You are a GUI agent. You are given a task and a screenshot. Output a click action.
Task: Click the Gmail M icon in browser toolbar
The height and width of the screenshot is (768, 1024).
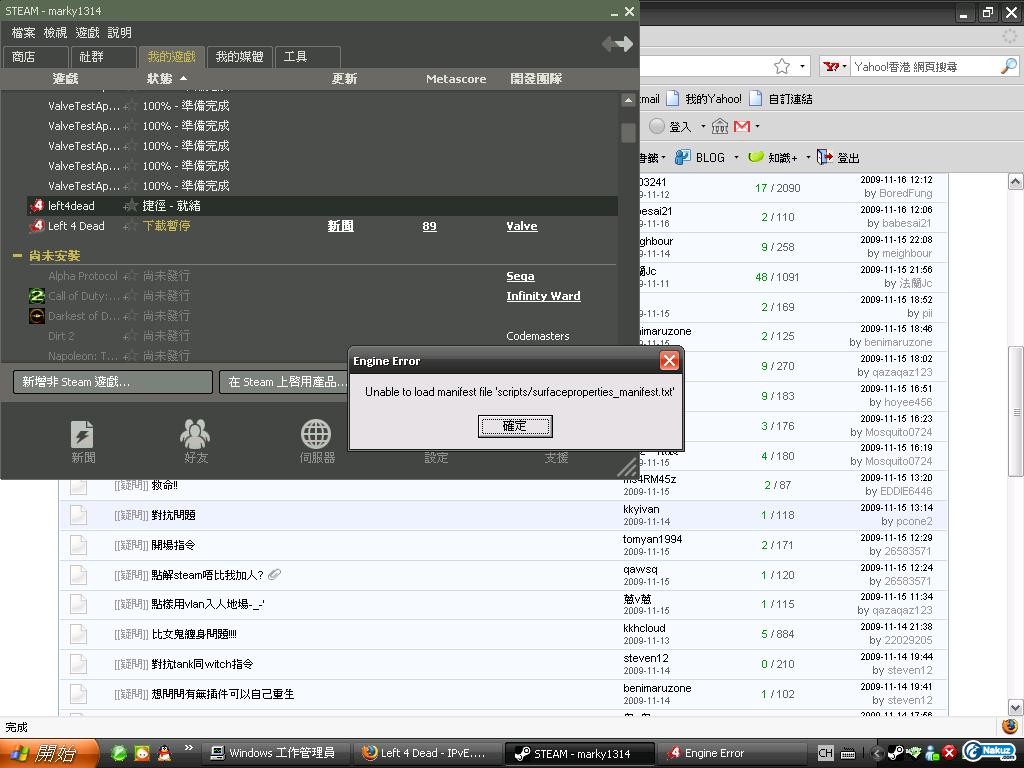click(x=742, y=126)
